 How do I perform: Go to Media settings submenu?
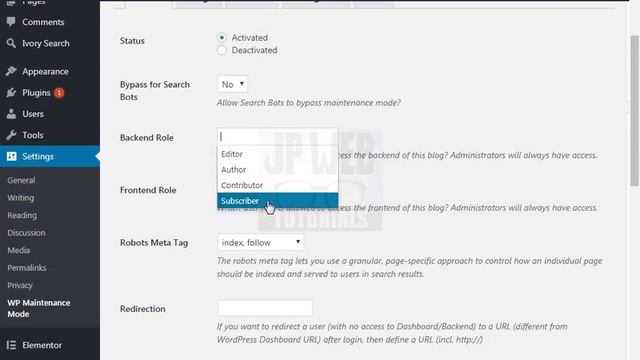[x=19, y=250]
